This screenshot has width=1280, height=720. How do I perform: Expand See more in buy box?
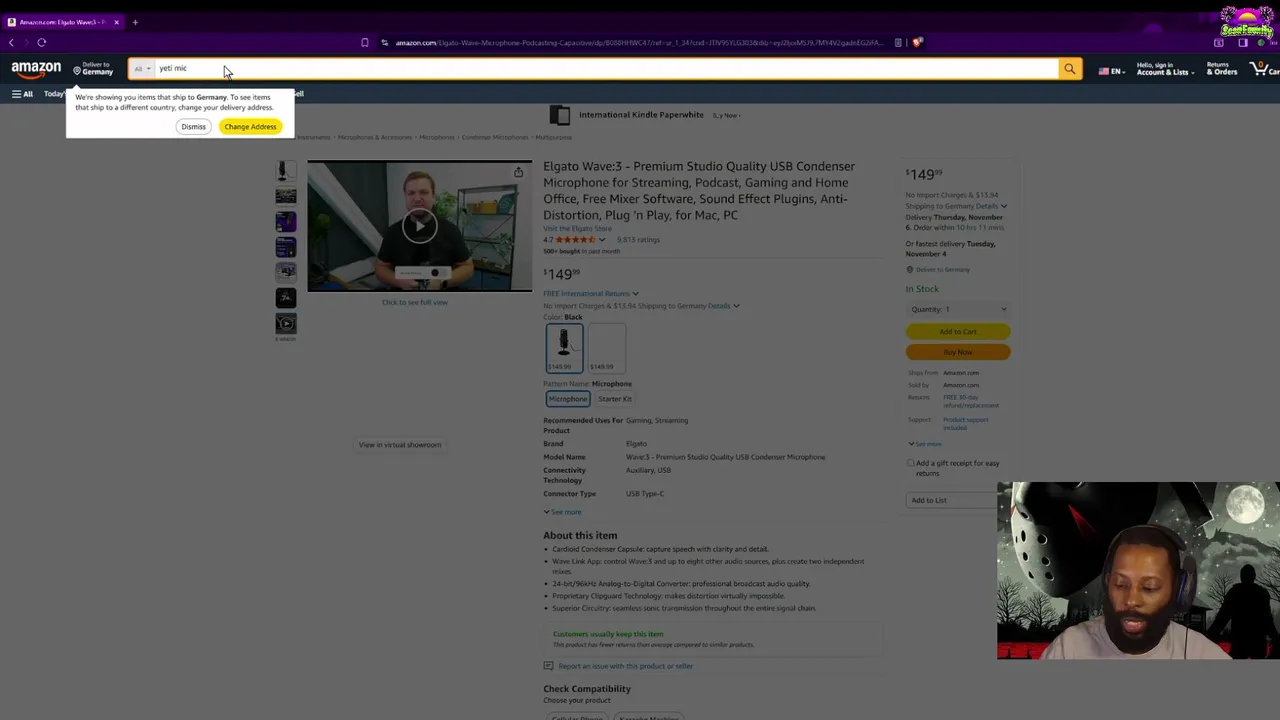click(925, 444)
